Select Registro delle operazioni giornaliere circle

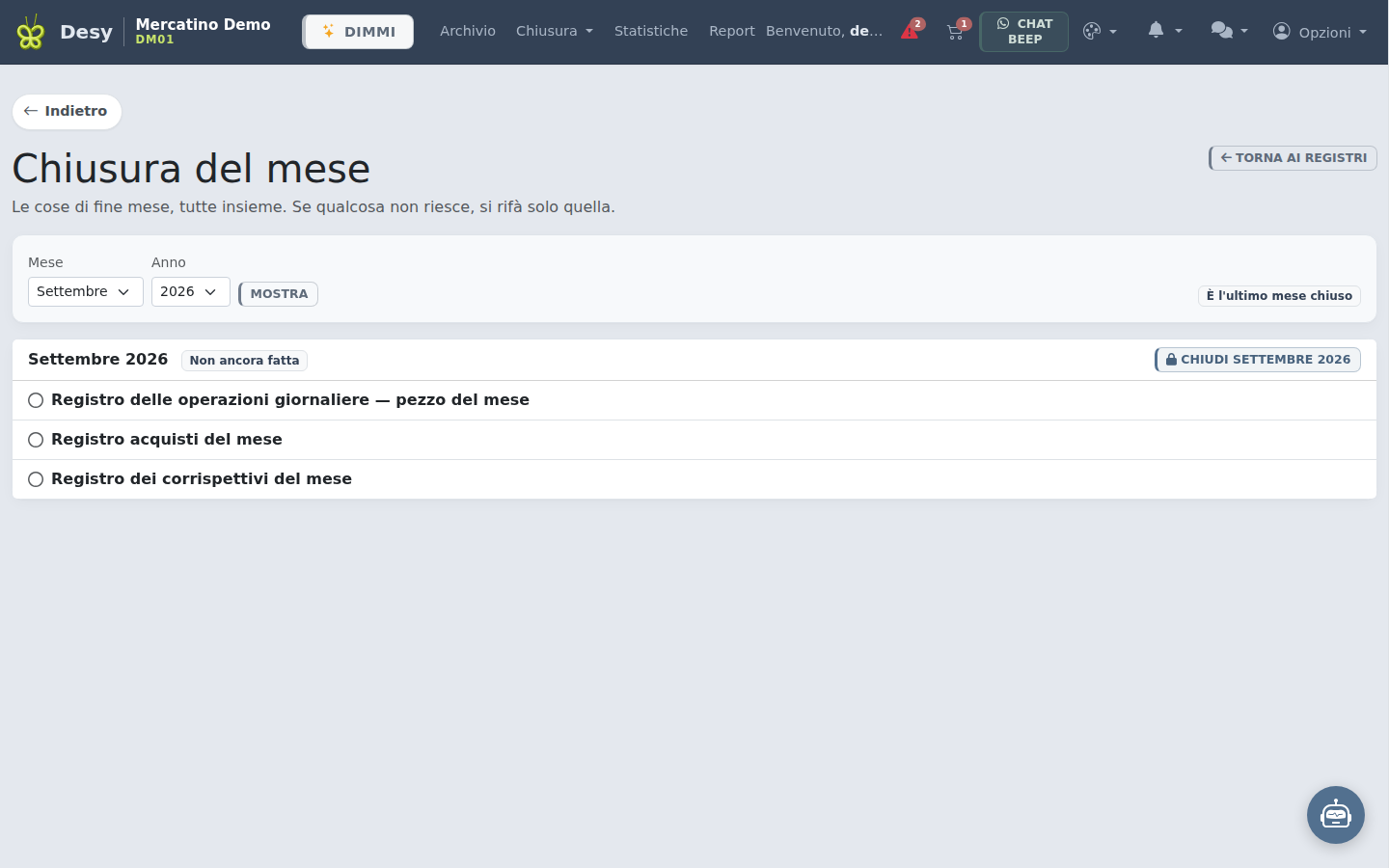click(x=36, y=400)
